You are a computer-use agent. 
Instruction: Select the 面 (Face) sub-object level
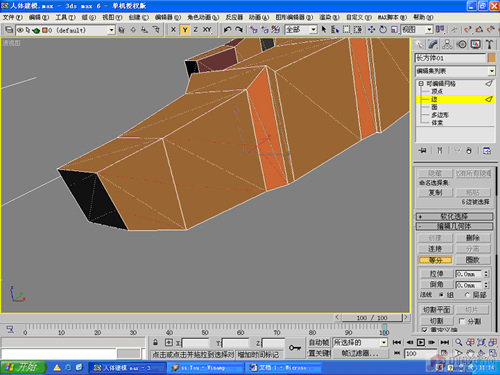(434, 107)
